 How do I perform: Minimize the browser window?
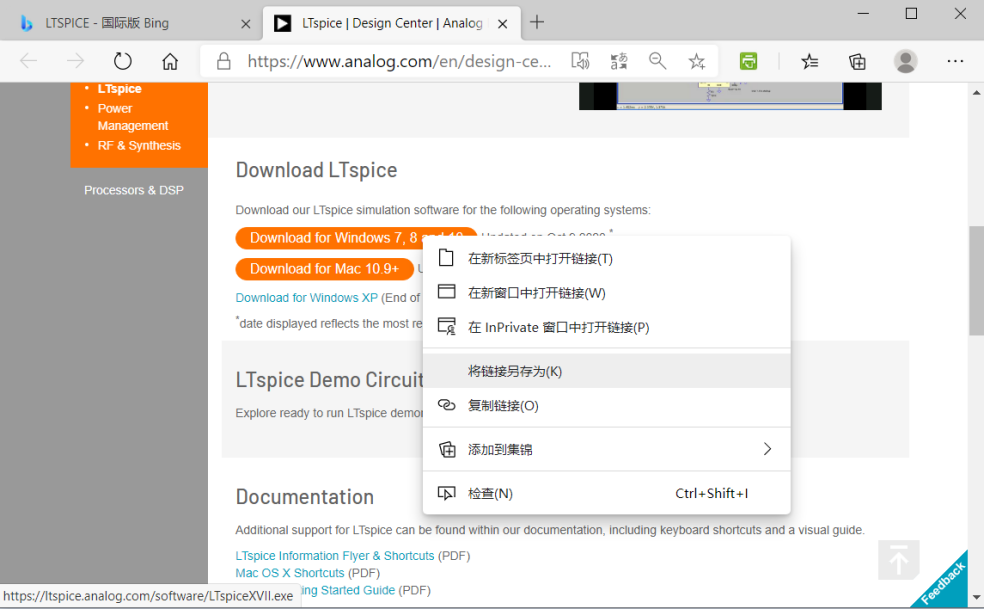[x=863, y=14]
